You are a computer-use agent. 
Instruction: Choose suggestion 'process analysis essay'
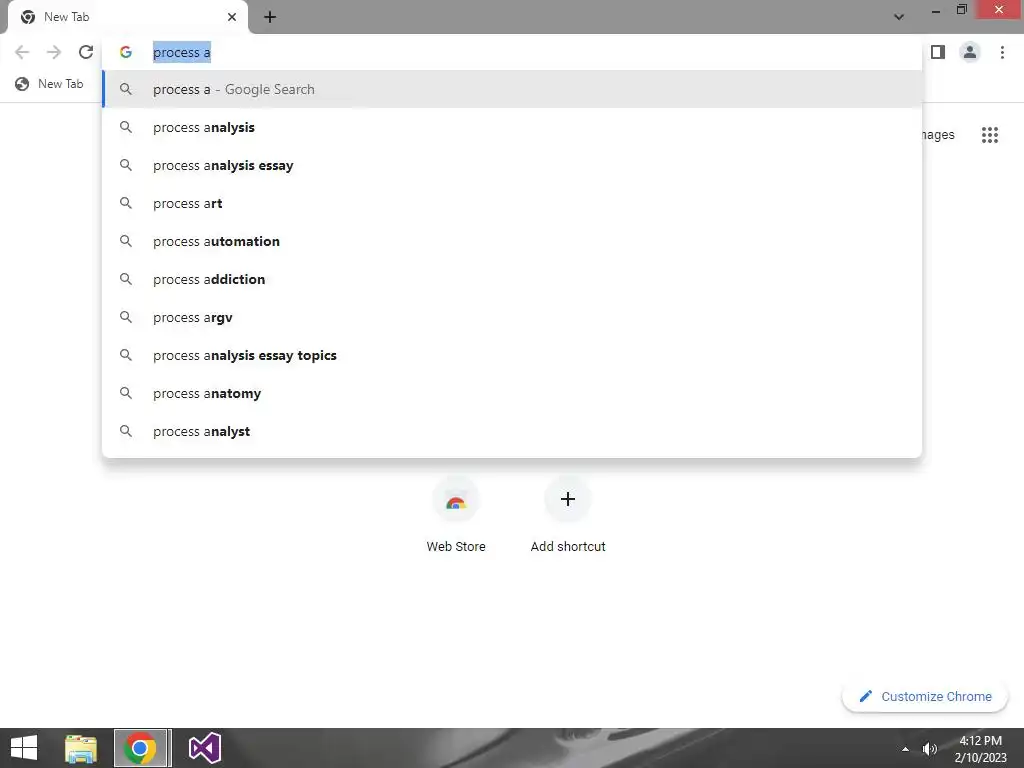(512, 165)
